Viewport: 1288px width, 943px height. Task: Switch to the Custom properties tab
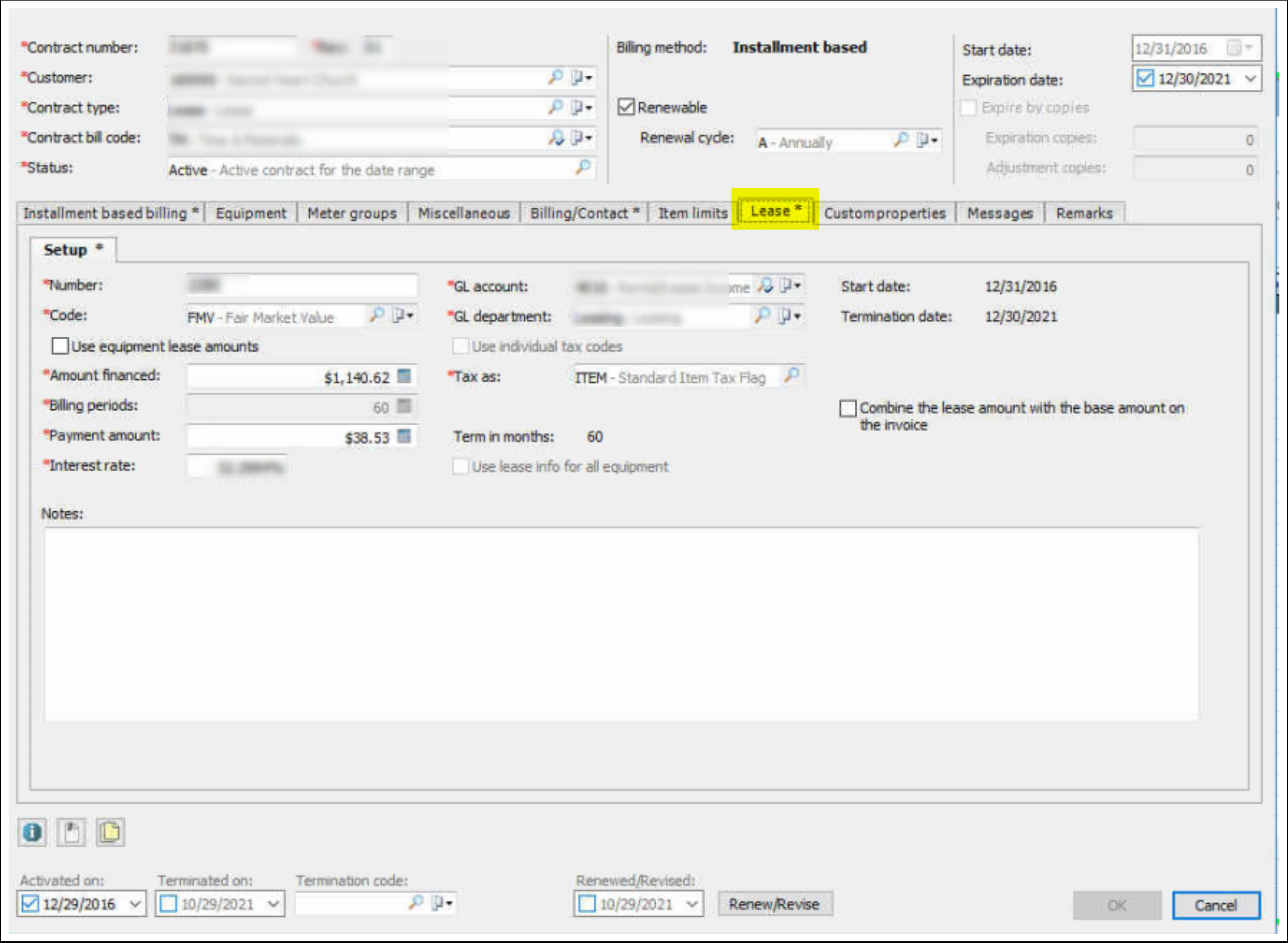coord(885,213)
